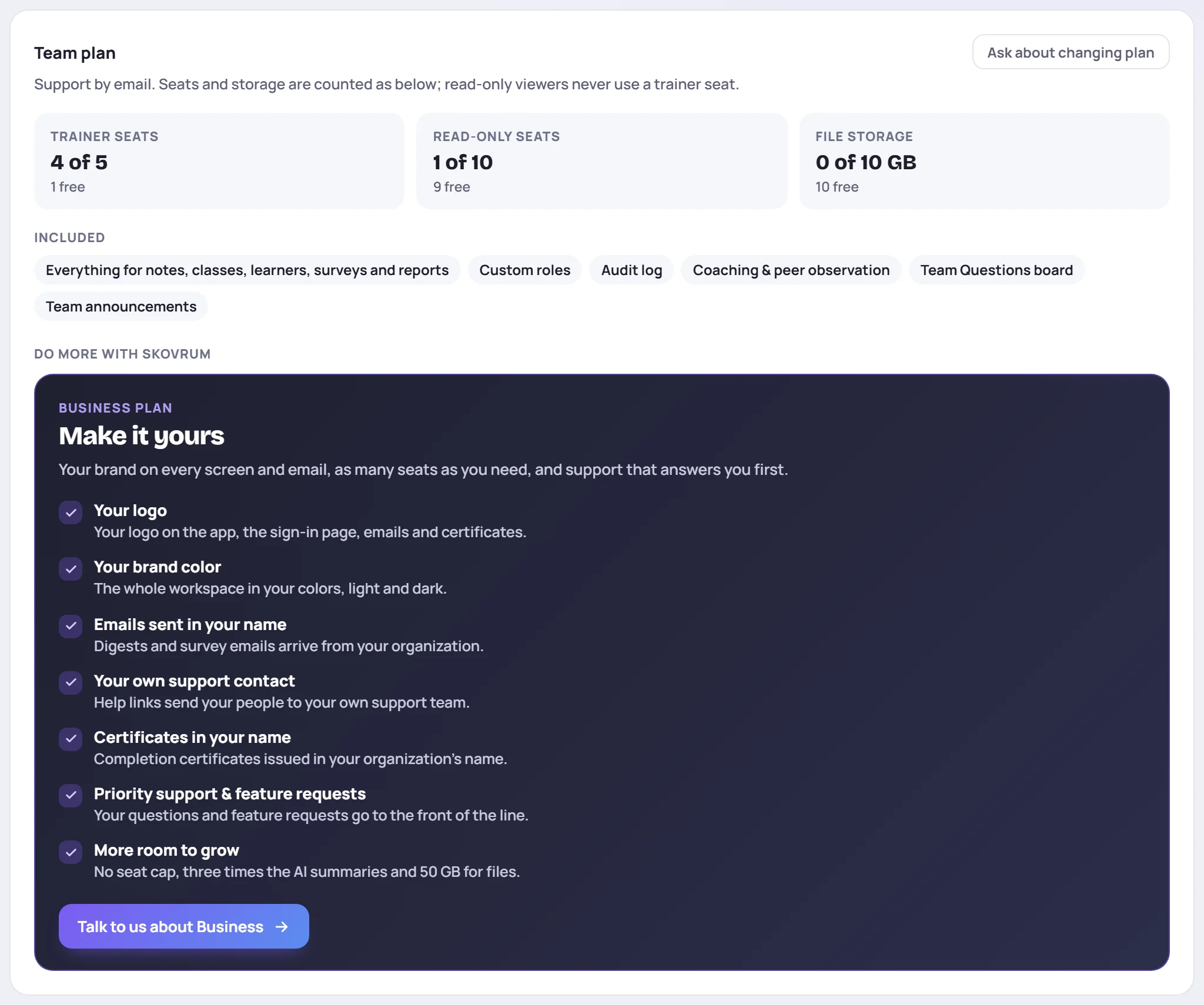Click the 'Make it yours' headline
1204x1005 pixels.
click(x=142, y=436)
